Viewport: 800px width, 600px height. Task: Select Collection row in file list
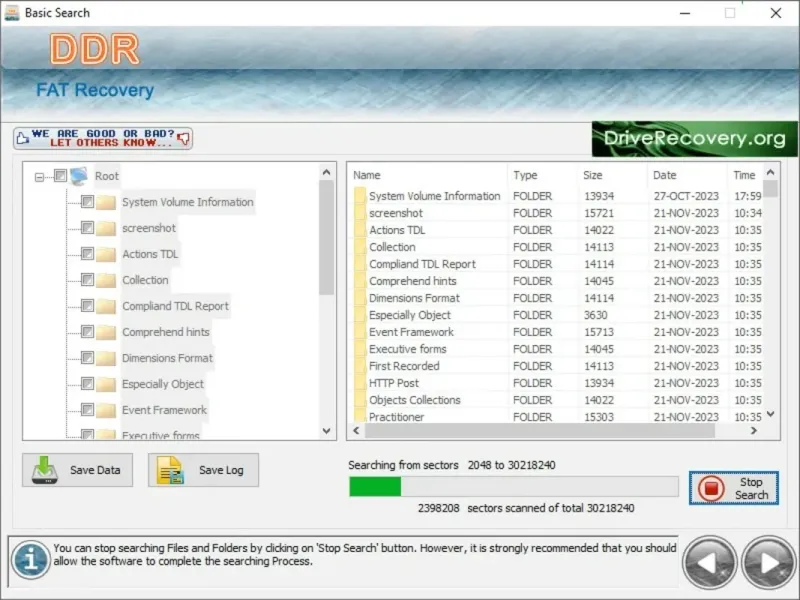[556, 247]
